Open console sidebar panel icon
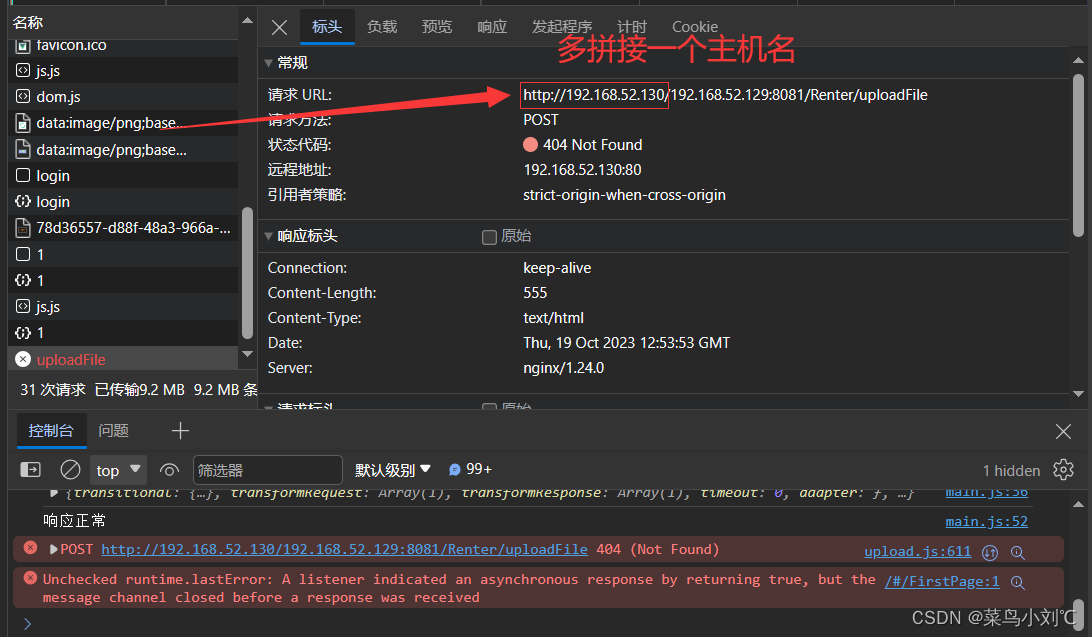Screen dimensions: 1092x637 29,469
